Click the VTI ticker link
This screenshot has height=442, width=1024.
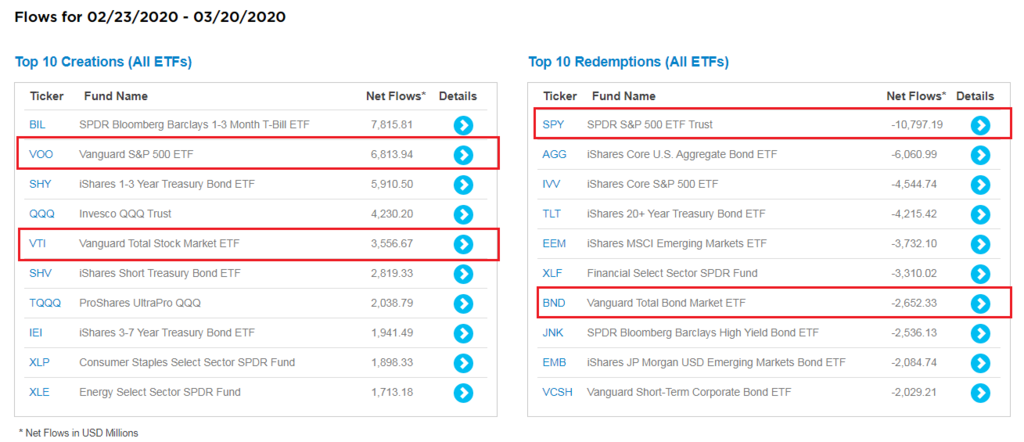[x=38, y=244]
